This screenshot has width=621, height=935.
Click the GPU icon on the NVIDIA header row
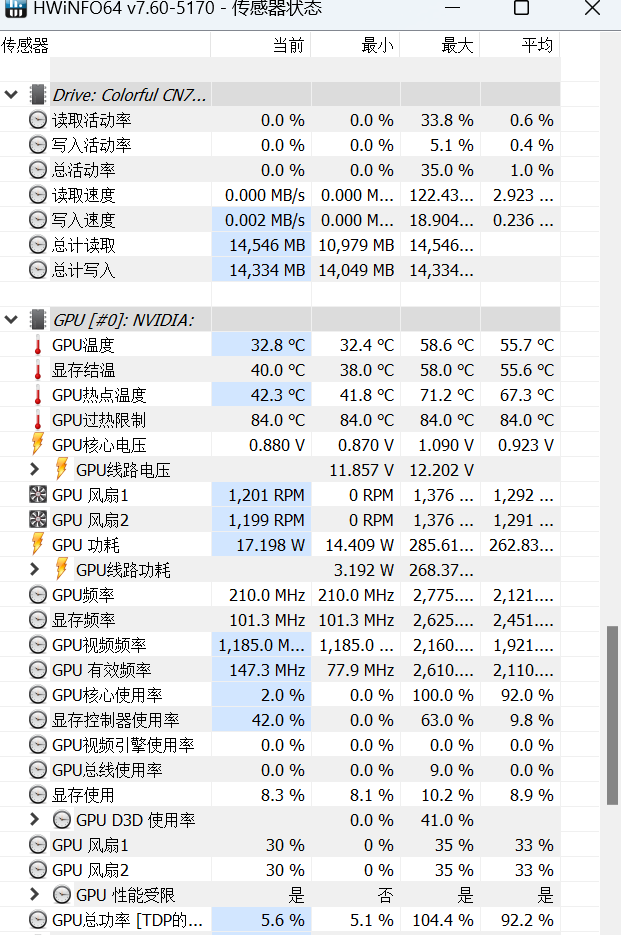36,319
